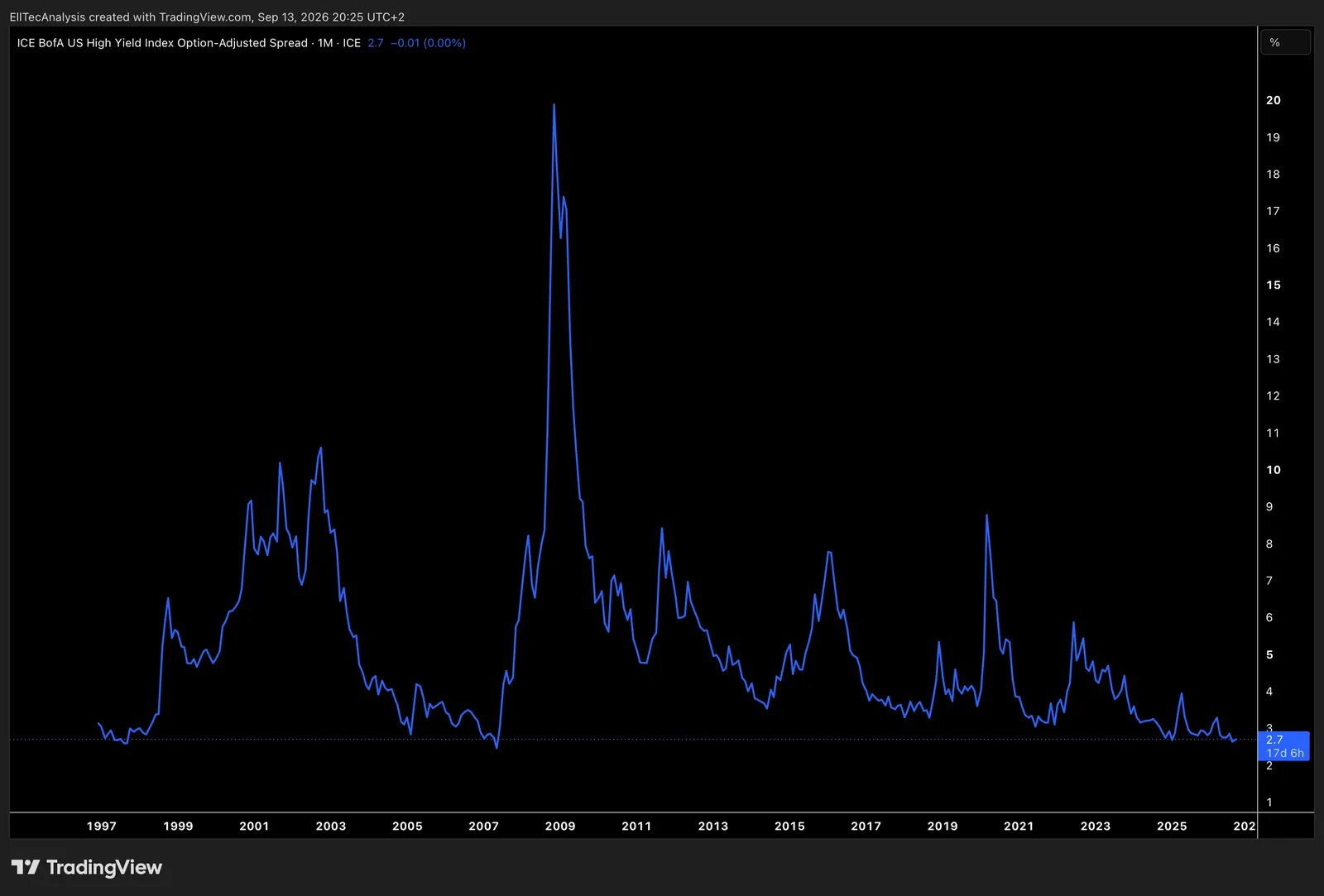Click the ICE exchange label in the legend
This screenshot has height=896, width=1324.
tap(352, 43)
